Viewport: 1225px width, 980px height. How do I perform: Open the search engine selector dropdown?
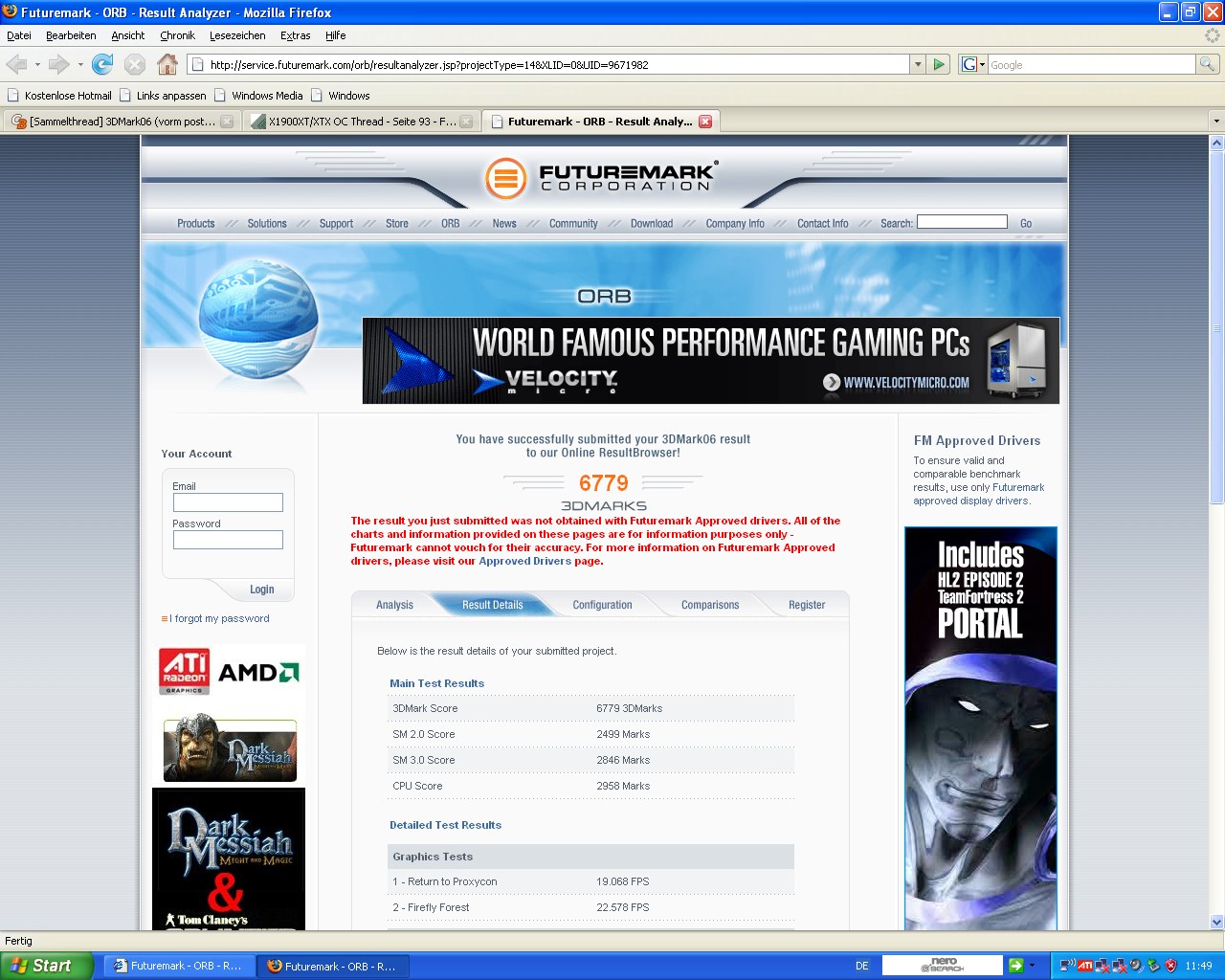[x=972, y=64]
